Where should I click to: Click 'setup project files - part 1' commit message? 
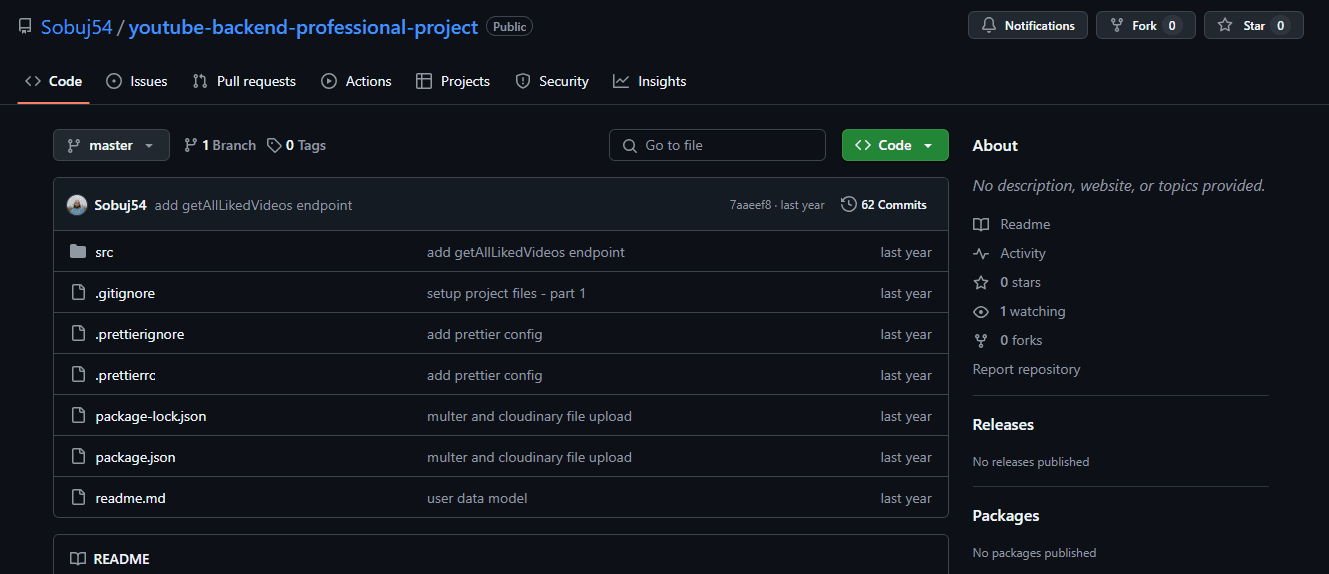(x=506, y=293)
